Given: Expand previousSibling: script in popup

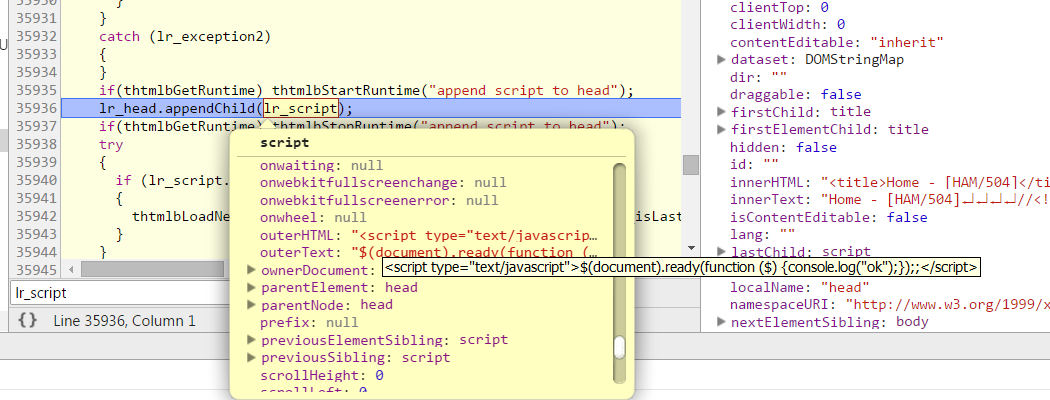Looking at the screenshot, I should point(252,357).
